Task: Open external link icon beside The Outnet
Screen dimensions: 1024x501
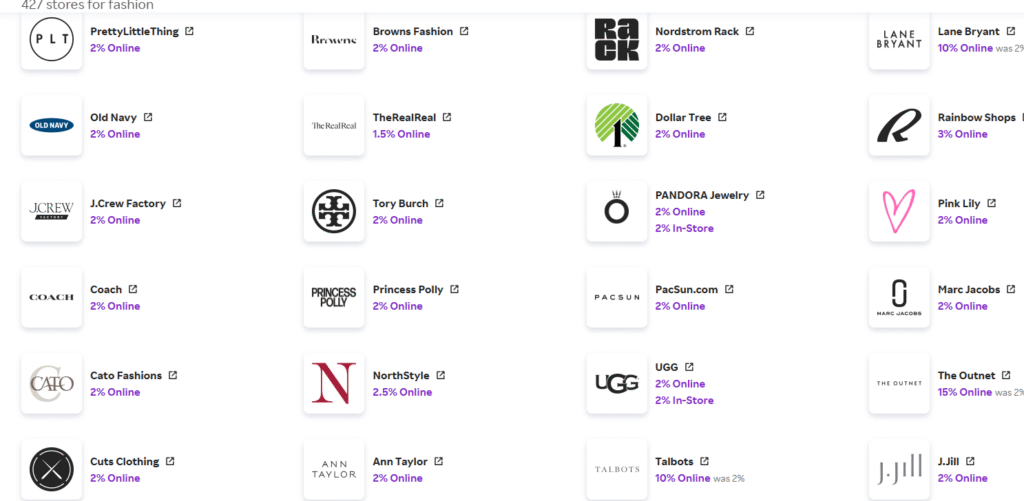Action: 1006,375
